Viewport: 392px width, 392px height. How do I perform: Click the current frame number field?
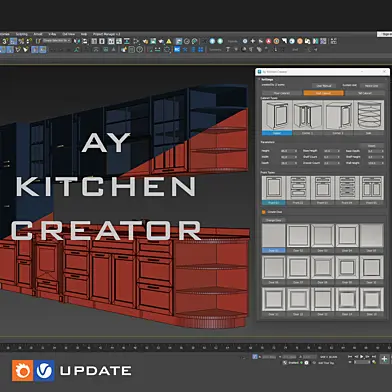click(x=362, y=362)
